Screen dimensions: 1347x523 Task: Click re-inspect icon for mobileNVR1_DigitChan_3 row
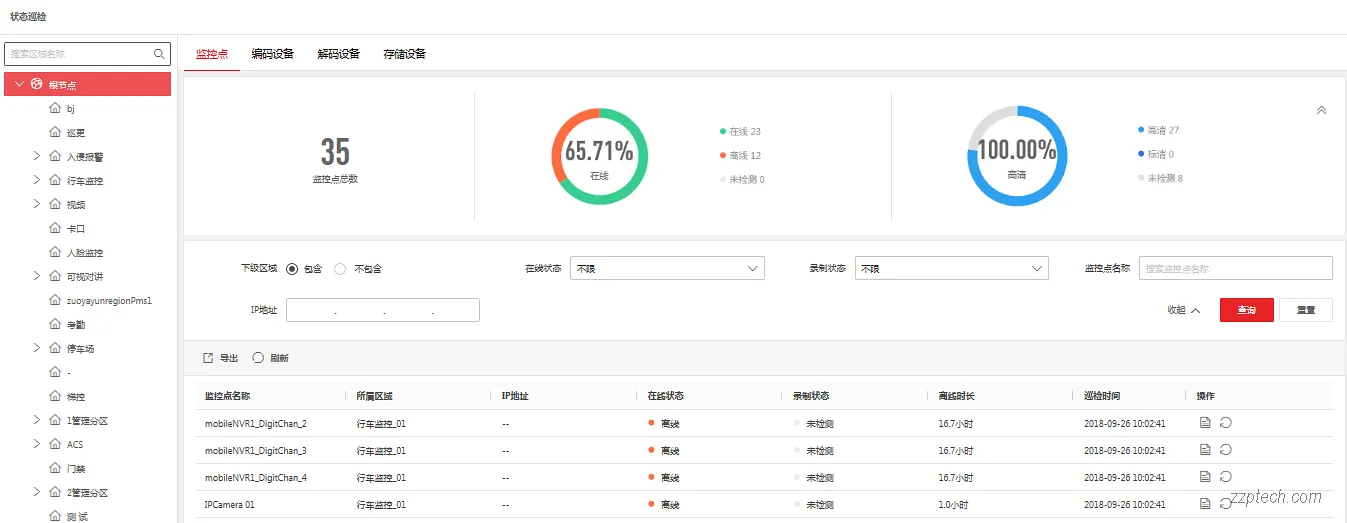point(1226,450)
